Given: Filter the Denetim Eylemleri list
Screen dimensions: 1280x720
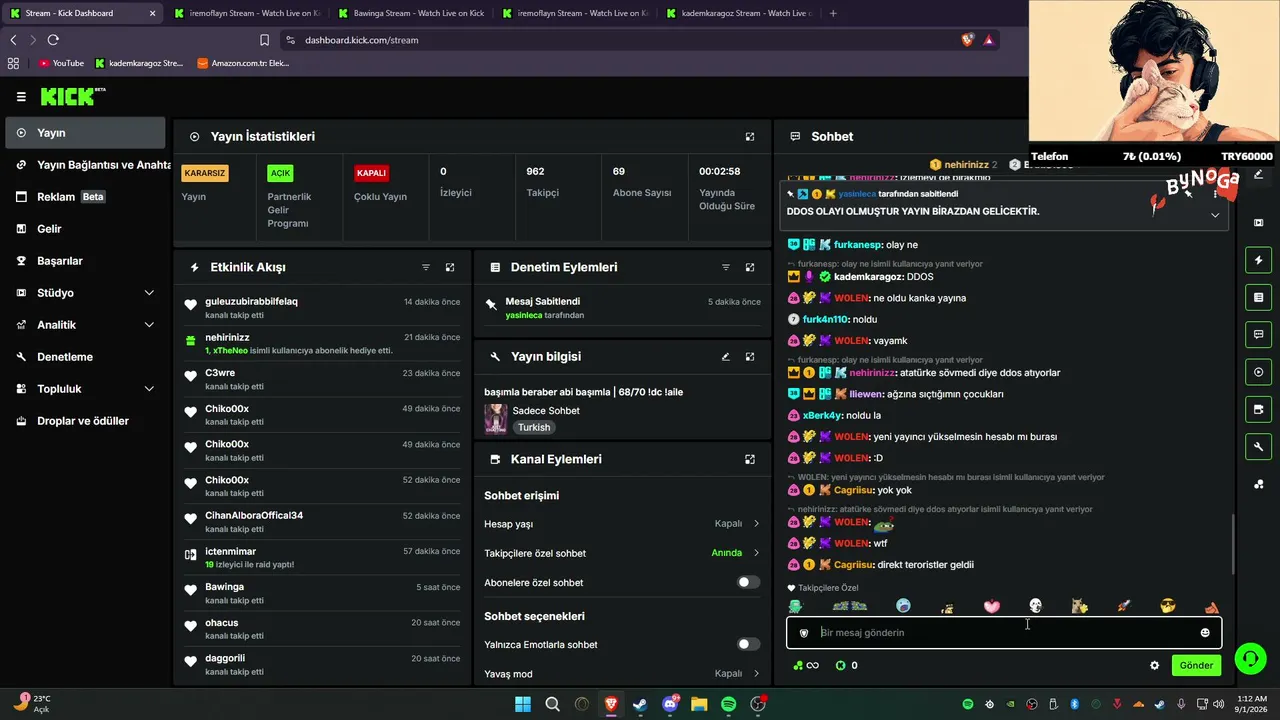Looking at the screenshot, I should 726,267.
